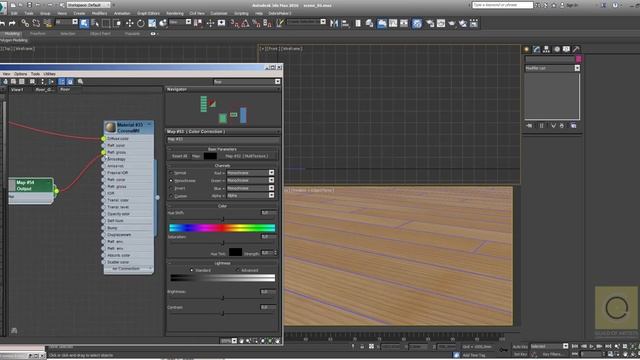Open the Modify command panel tab
The image size is (640, 360).
[537, 49]
